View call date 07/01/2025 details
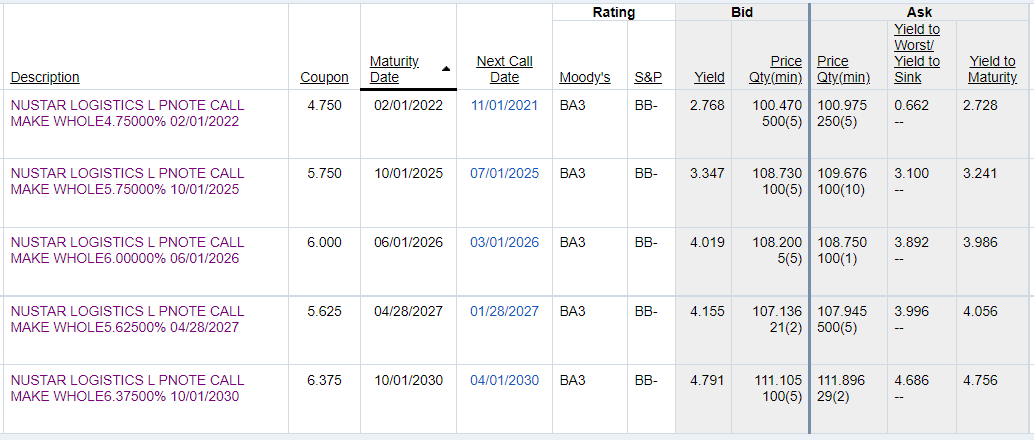Image resolution: width=1034 pixels, height=440 pixels. point(504,173)
